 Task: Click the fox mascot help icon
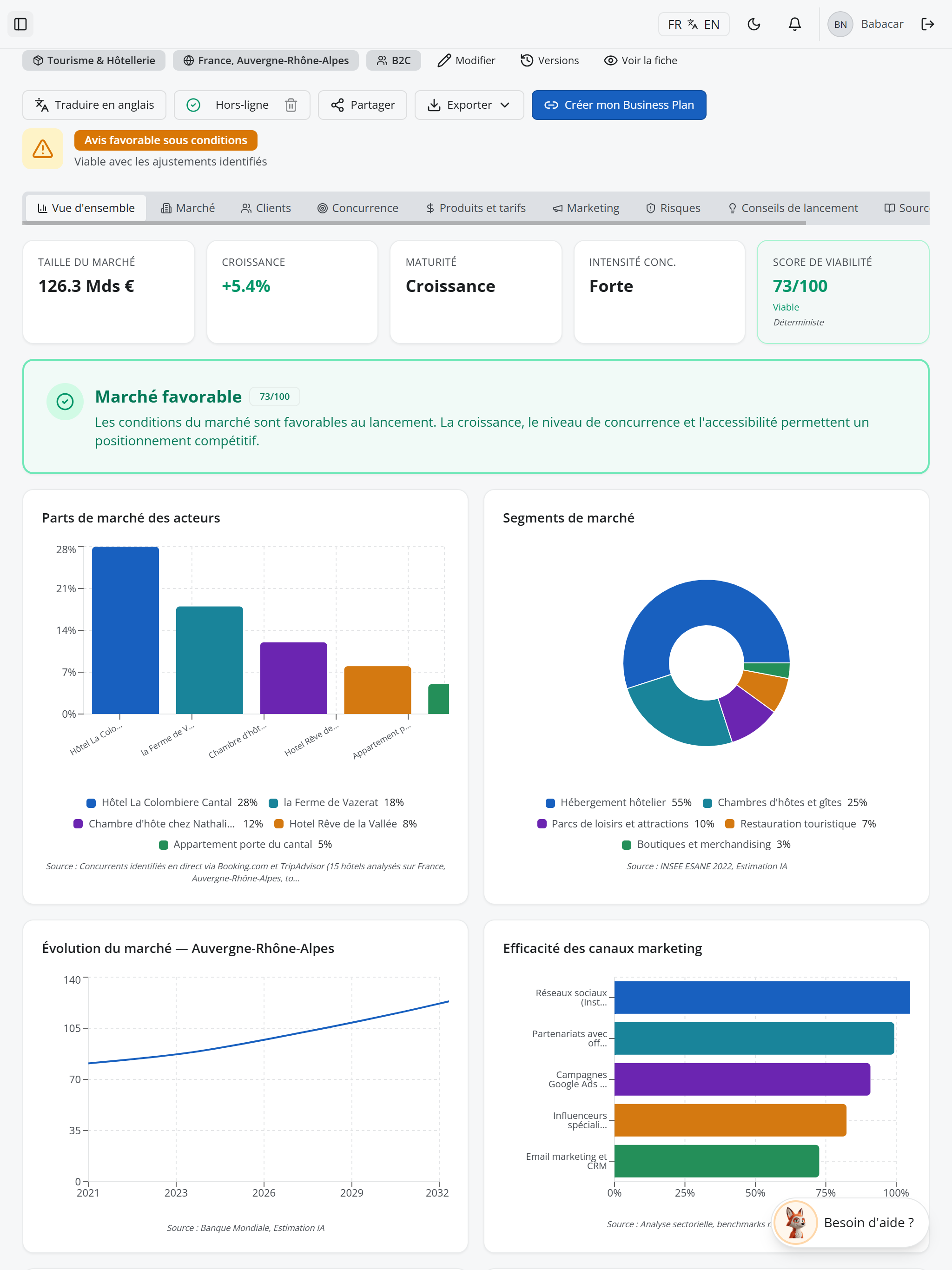tap(795, 1222)
